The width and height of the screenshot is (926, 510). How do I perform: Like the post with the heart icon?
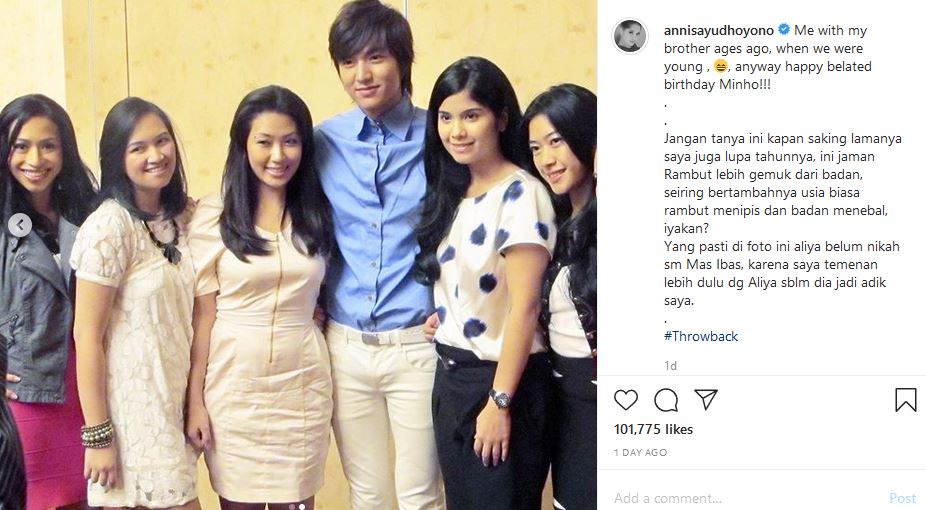(x=625, y=400)
